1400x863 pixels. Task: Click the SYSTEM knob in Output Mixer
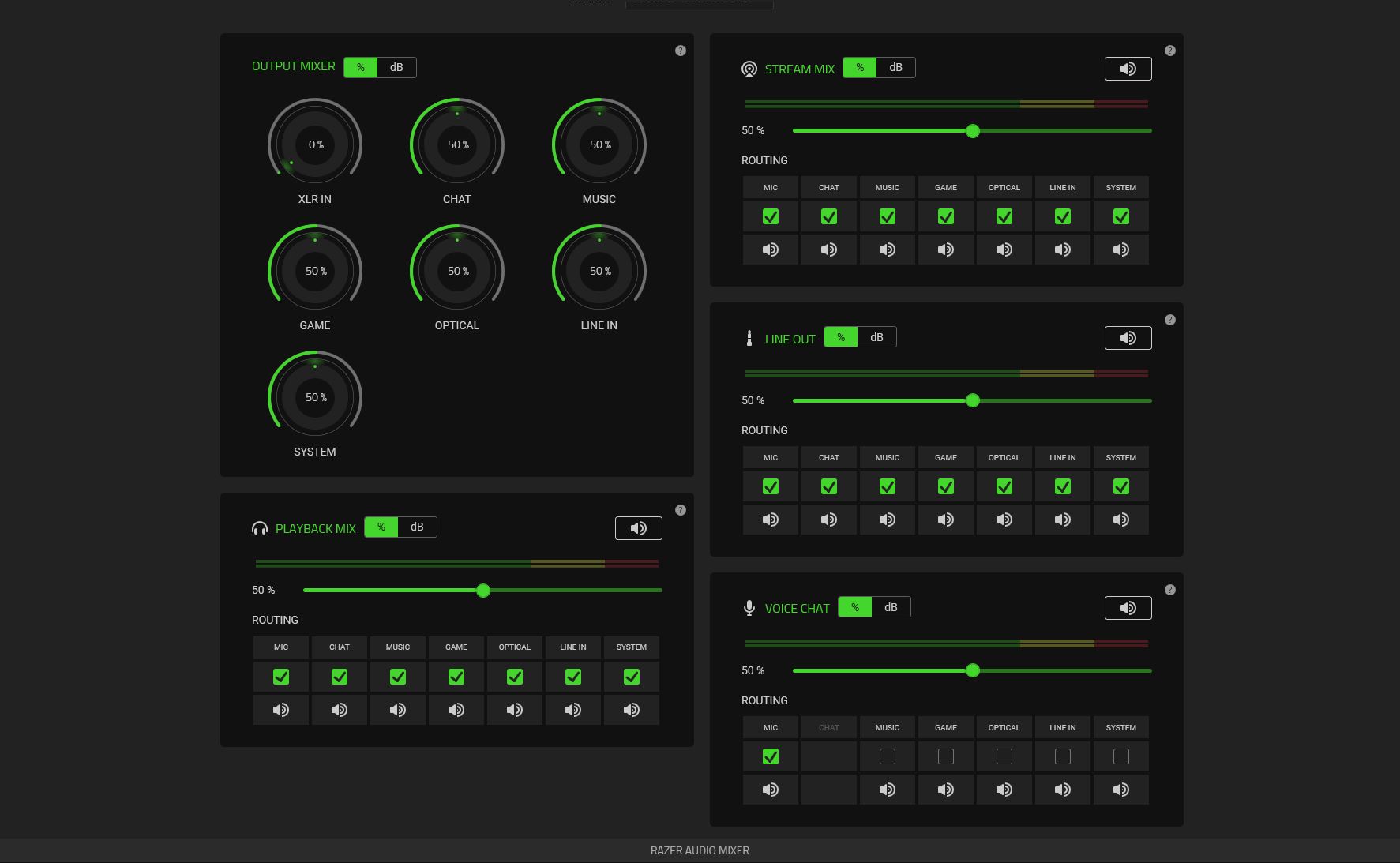tap(314, 396)
